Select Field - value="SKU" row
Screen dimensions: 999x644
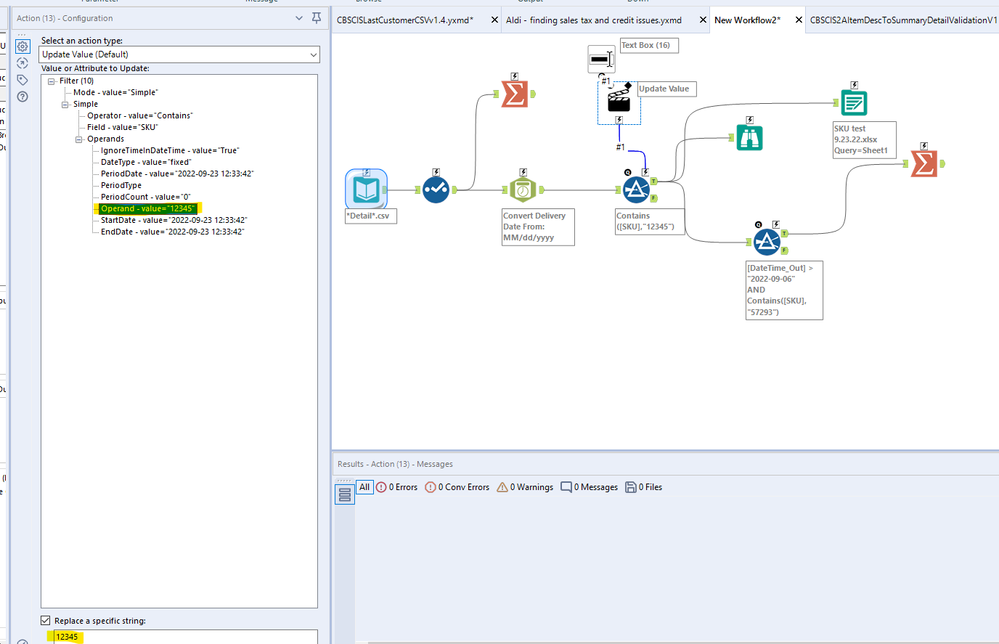coord(122,127)
